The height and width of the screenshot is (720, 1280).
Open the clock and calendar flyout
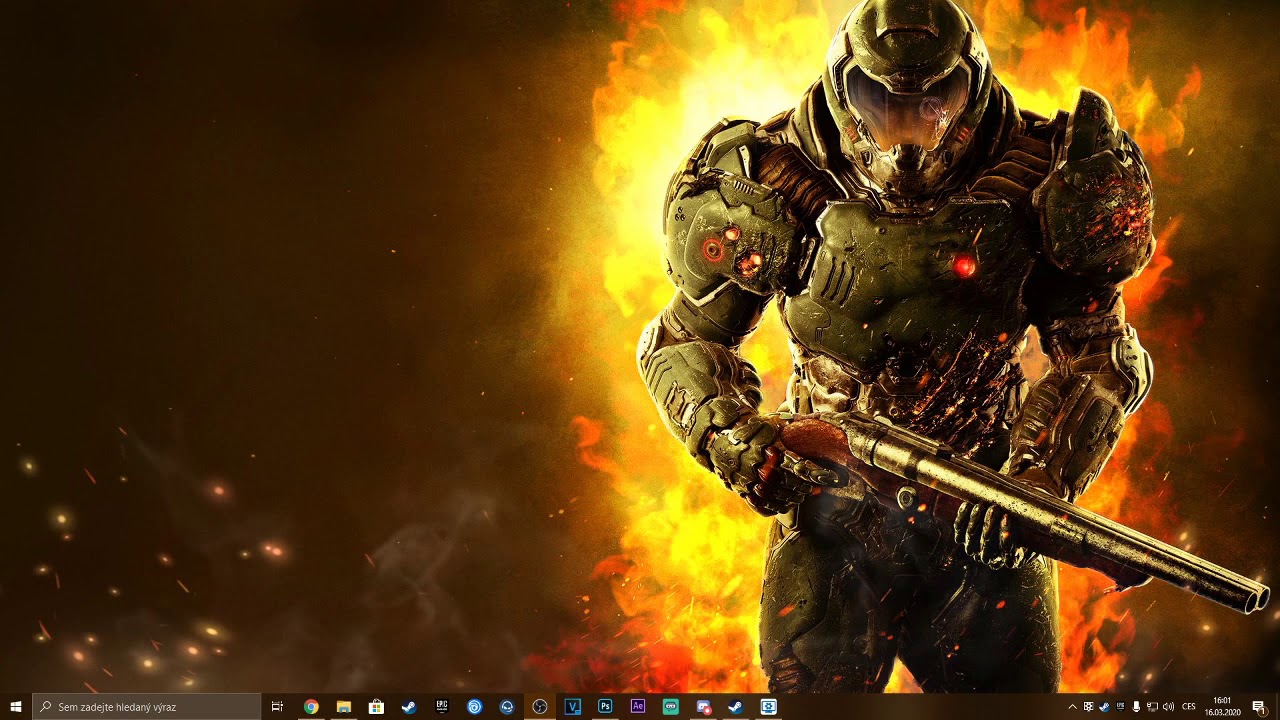pyautogui.click(x=1222, y=707)
